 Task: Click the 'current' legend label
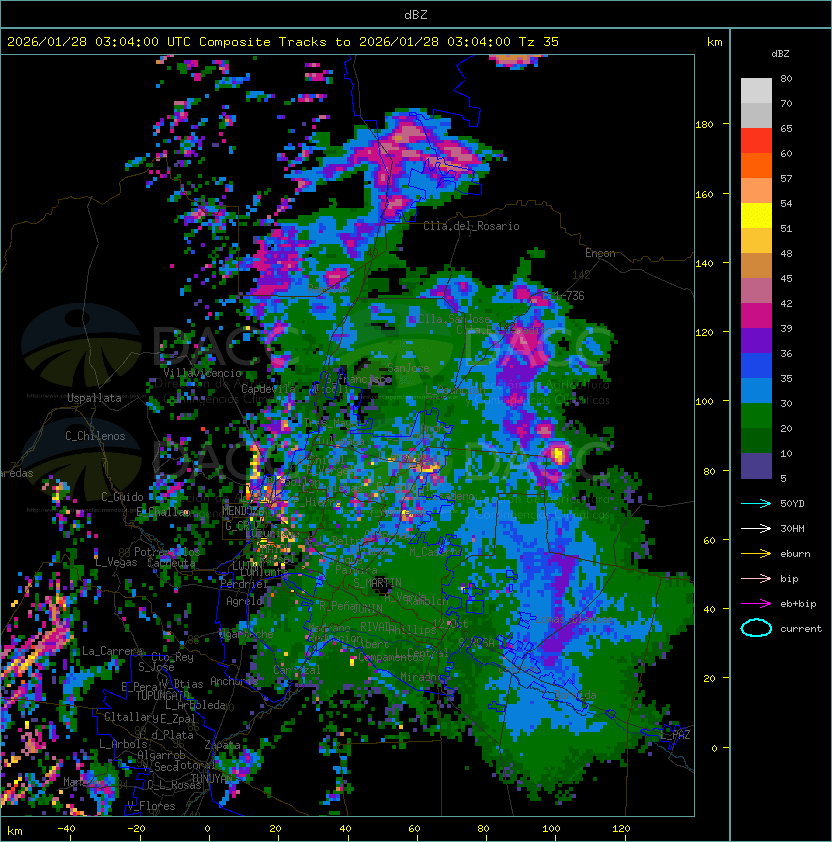(x=801, y=629)
